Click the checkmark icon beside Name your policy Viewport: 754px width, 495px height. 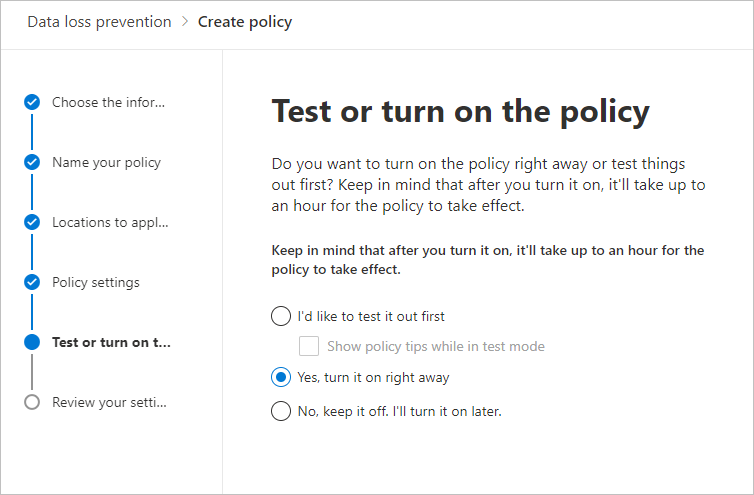point(32,162)
